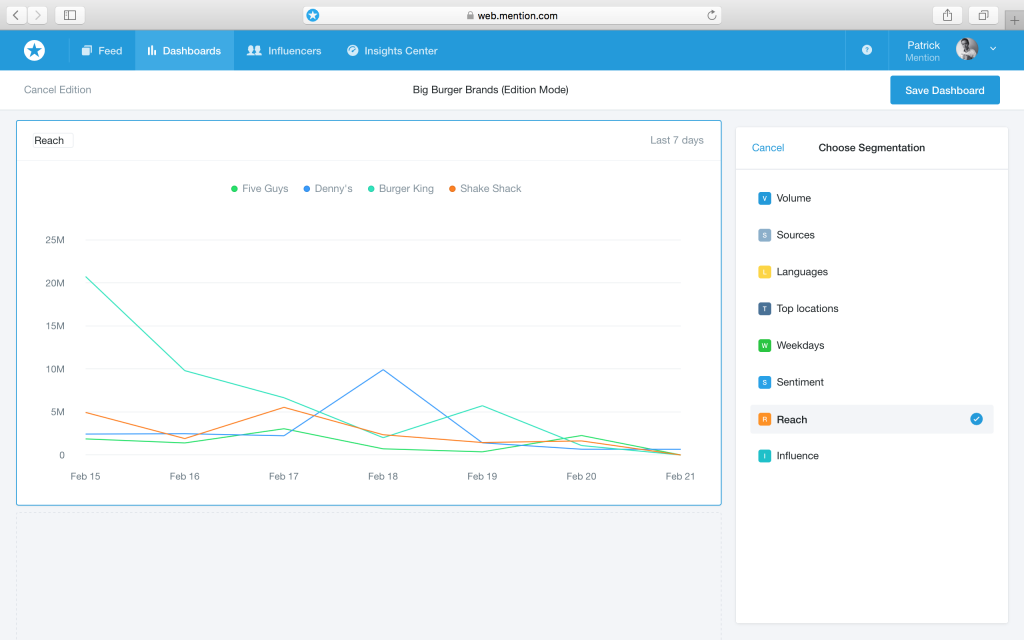The image size is (1024, 640).
Task: Click the Mention star logo in header
Action: tap(34, 50)
